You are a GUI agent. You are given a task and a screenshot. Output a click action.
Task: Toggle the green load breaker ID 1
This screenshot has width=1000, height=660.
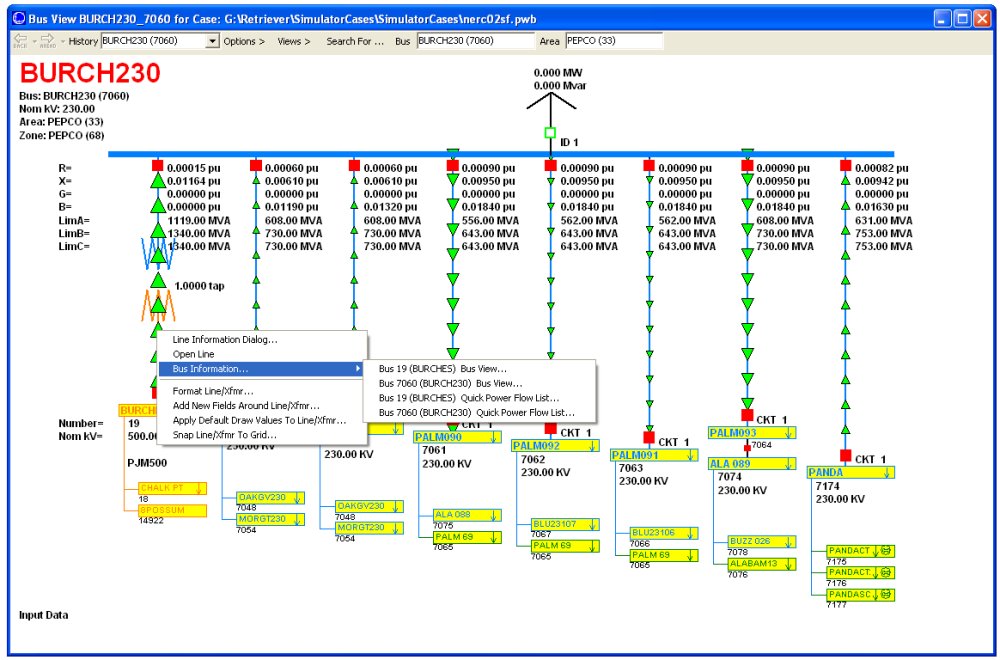[x=549, y=133]
